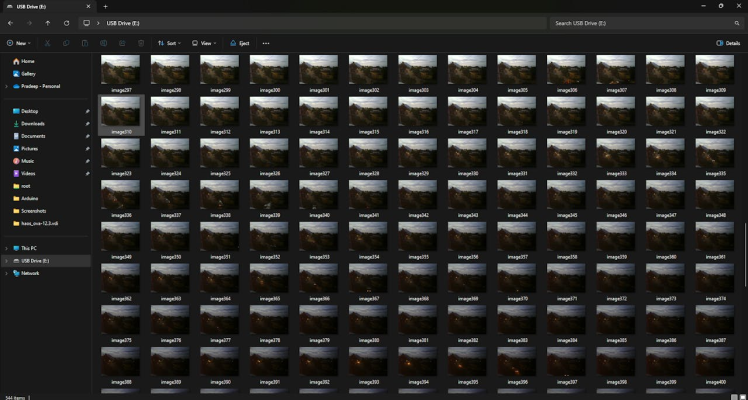This screenshot has width=748, height=400.
Task: Open Home in the navigation pane
Action: pyautogui.click(x=23, y=61)
